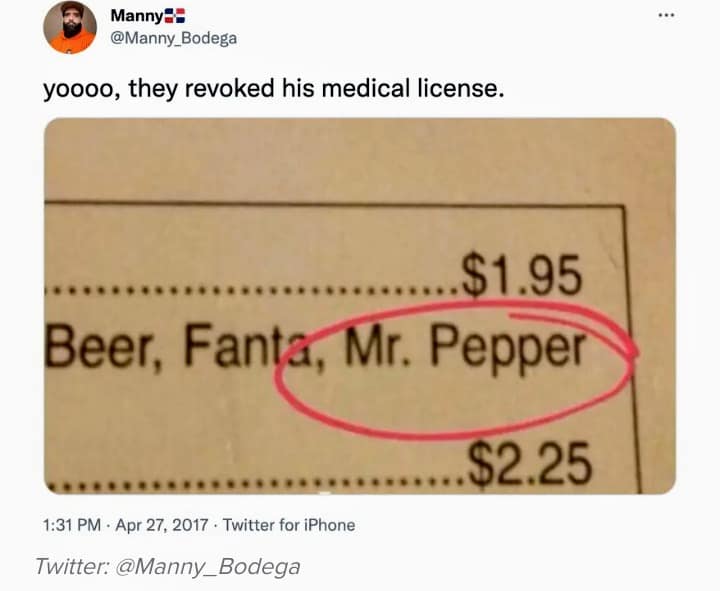This screenshot has width=720, height=591.
Task: Open the three-dot more options menu
Action: pyautogui.click(x=666, y=15)
